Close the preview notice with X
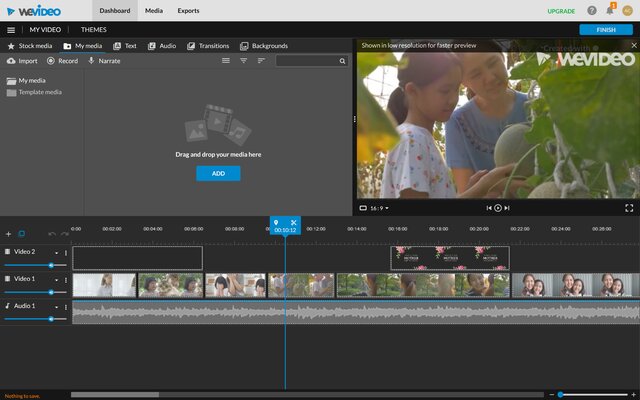 pos(634,45)
